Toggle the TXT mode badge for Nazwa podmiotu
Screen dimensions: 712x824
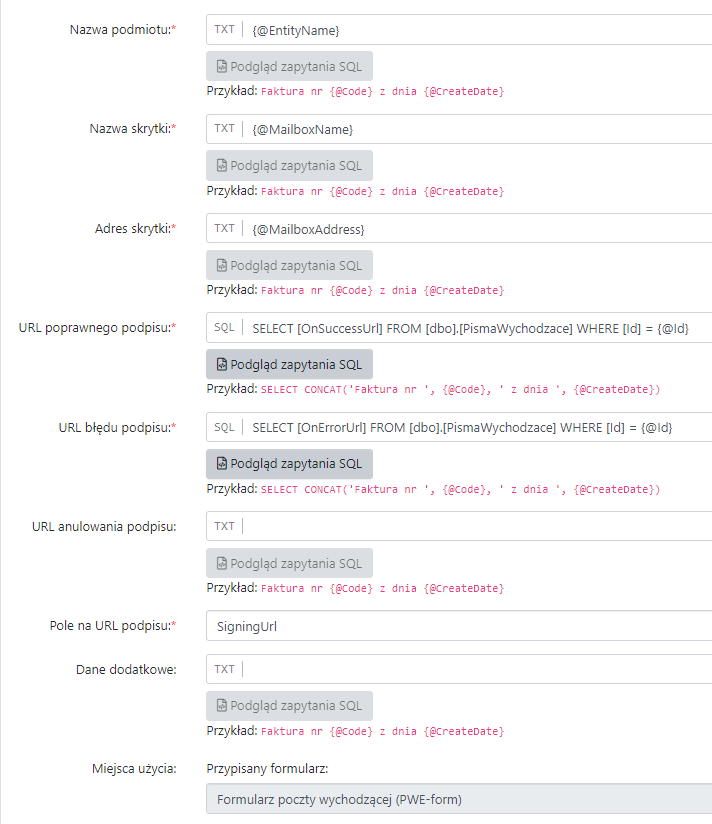224,30
